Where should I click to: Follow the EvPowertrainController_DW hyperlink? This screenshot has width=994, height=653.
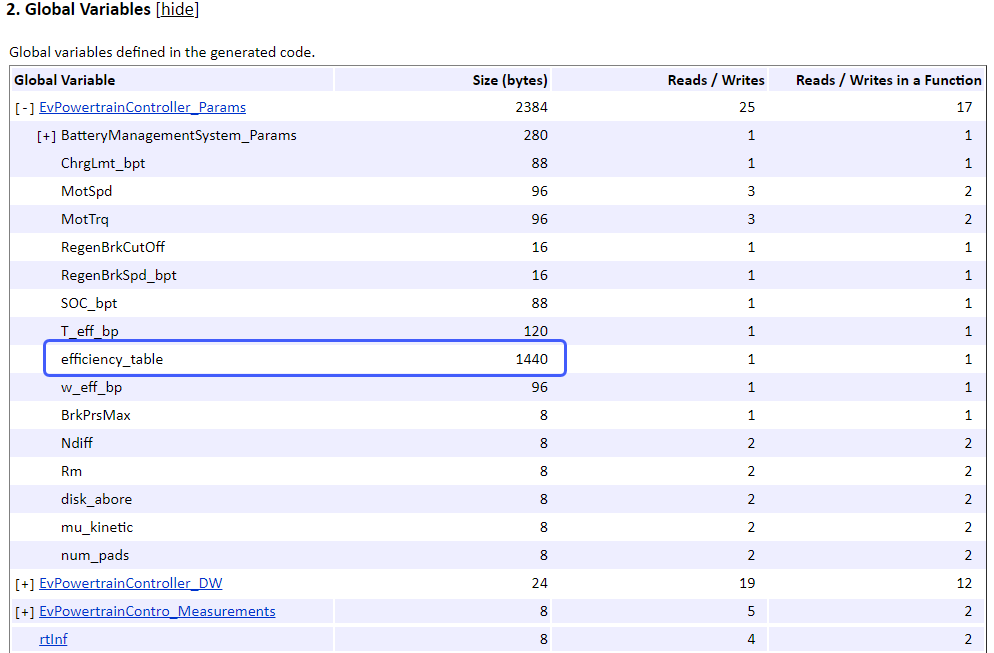click(130, 583)
